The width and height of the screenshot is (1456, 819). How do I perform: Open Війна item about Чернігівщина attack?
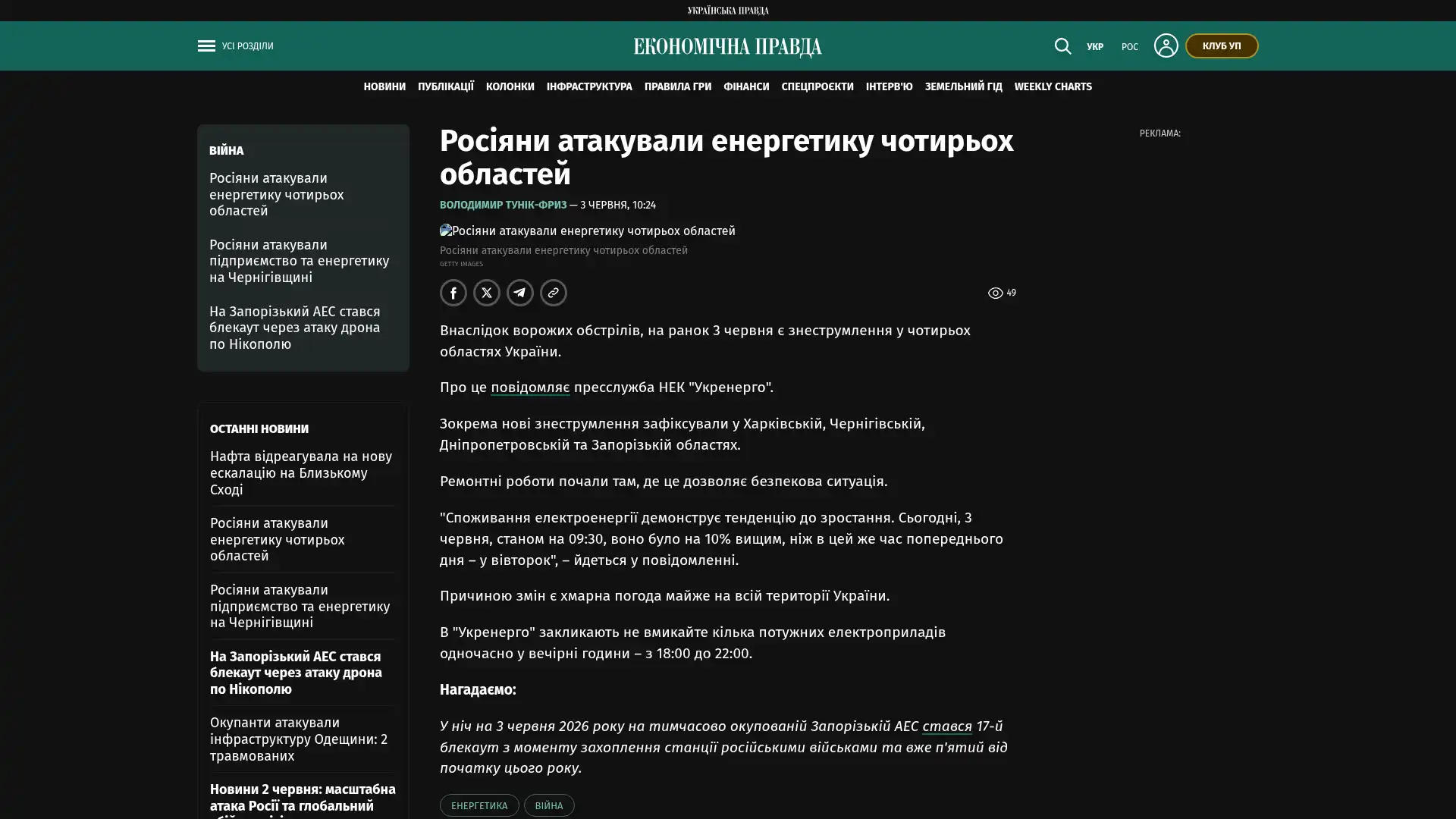(x=300, y=261)
